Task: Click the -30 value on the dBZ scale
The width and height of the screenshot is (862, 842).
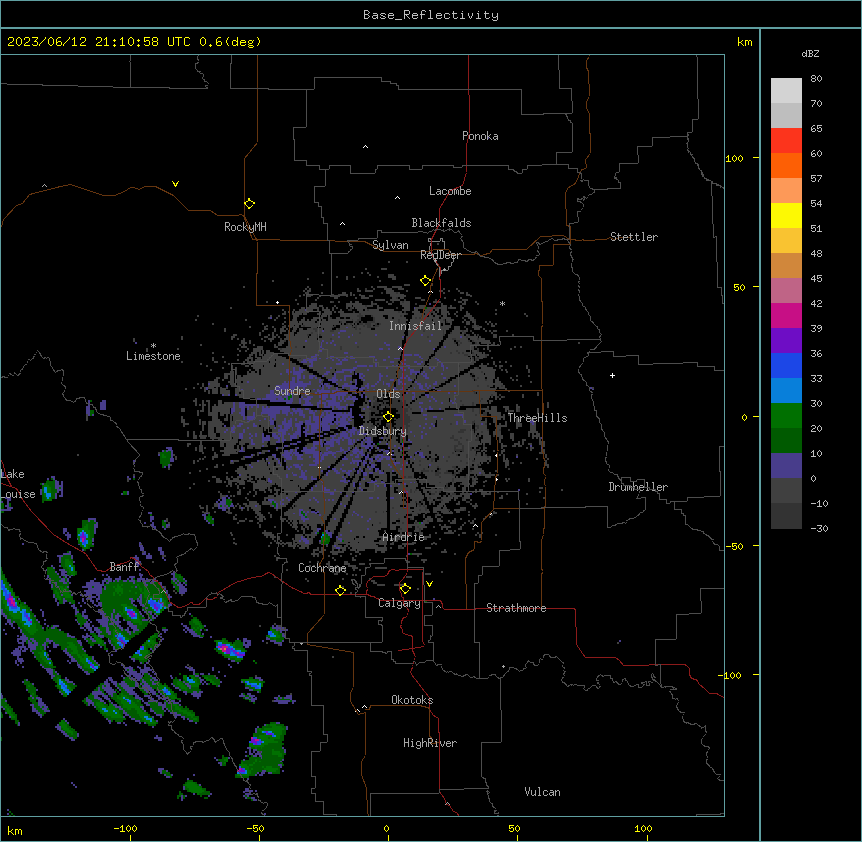Action: (819, 528)
